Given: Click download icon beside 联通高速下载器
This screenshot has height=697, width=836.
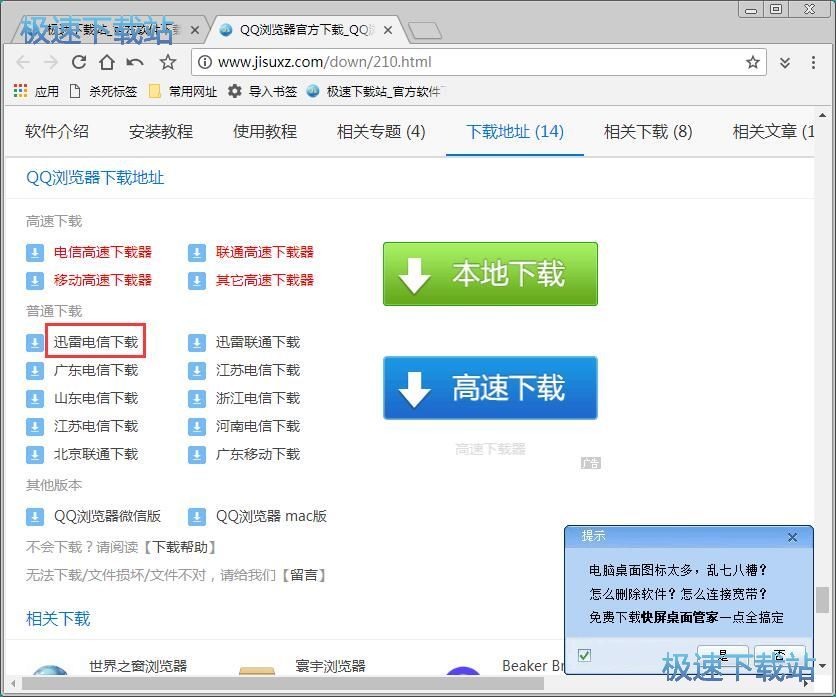Looking at the screenshot, I should click(197, 252).
